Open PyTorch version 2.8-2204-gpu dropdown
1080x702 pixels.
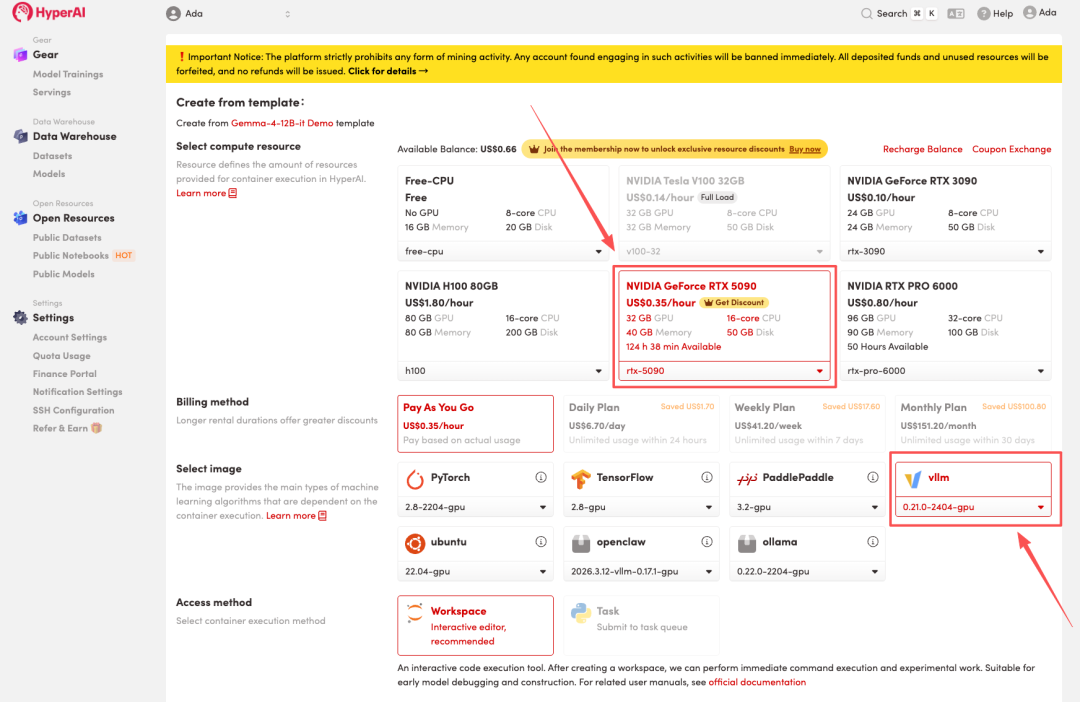(475, 507)
